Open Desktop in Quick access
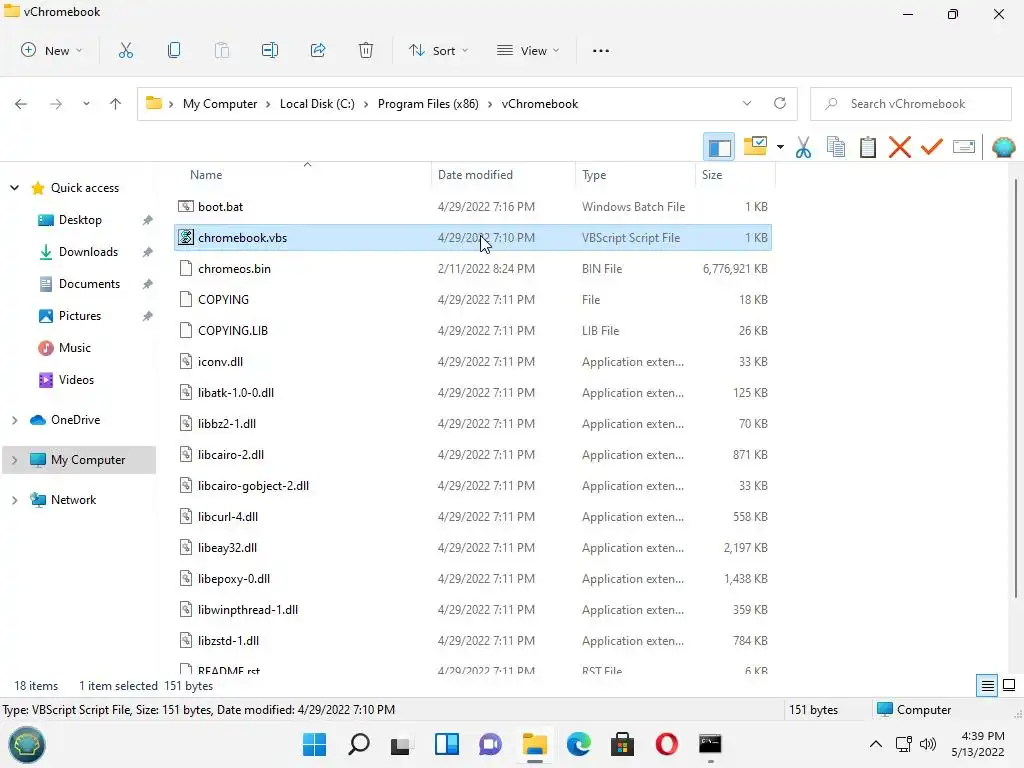Screen dimensions: 1024x768 click(x=80, y=220)
